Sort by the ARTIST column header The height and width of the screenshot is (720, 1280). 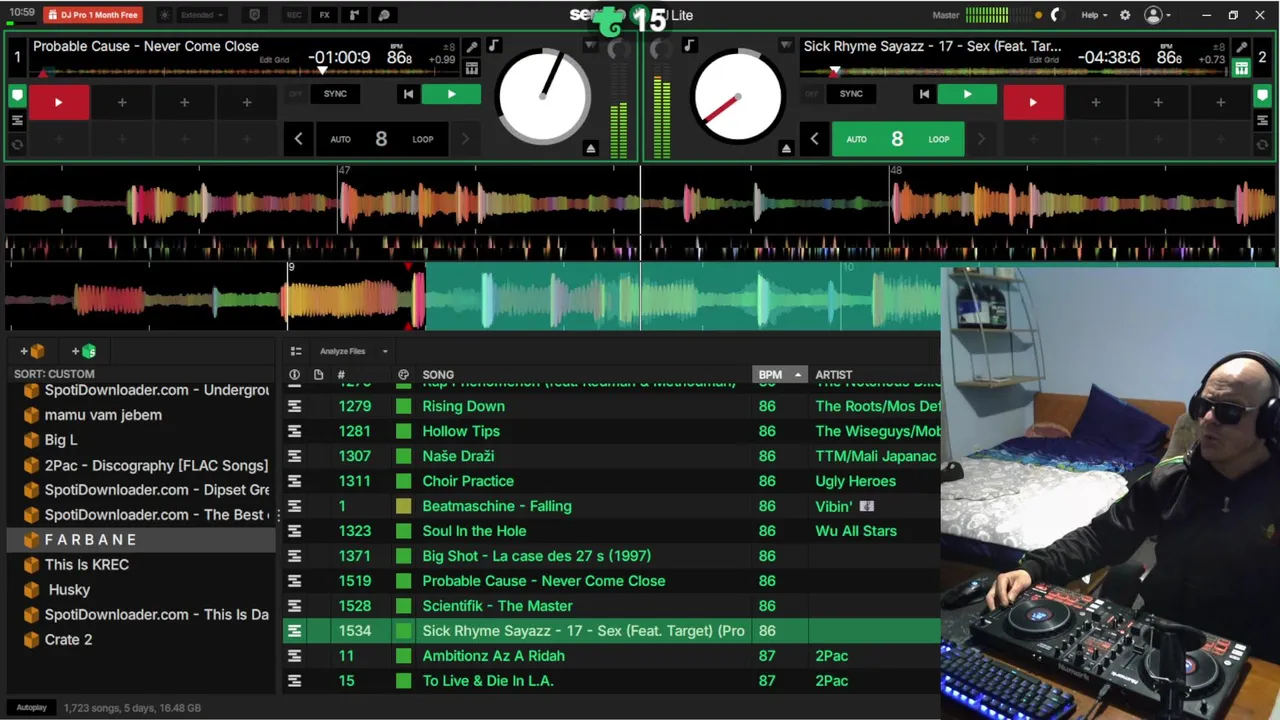[834, 375]
